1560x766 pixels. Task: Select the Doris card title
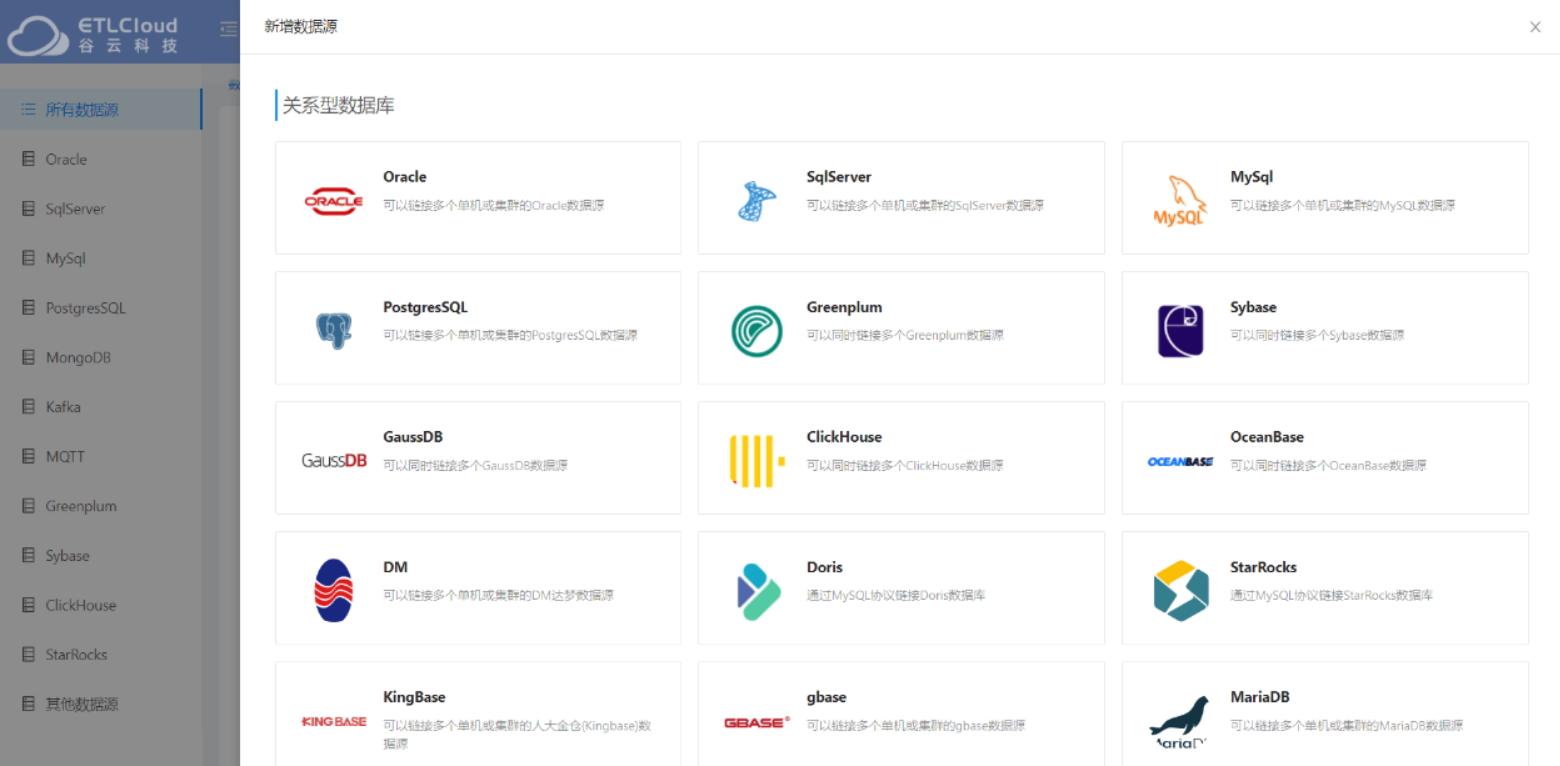(825, 567)
